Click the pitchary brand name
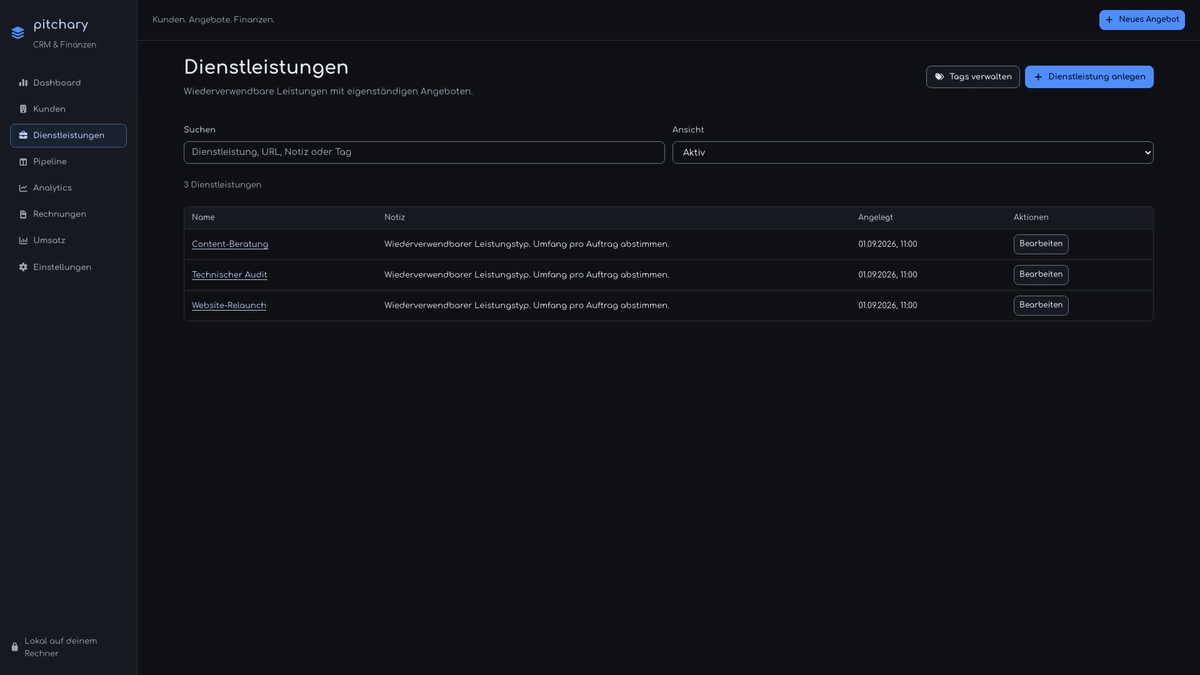Image resolution: width=1200 pixels, height=675 pixels. 61,25
